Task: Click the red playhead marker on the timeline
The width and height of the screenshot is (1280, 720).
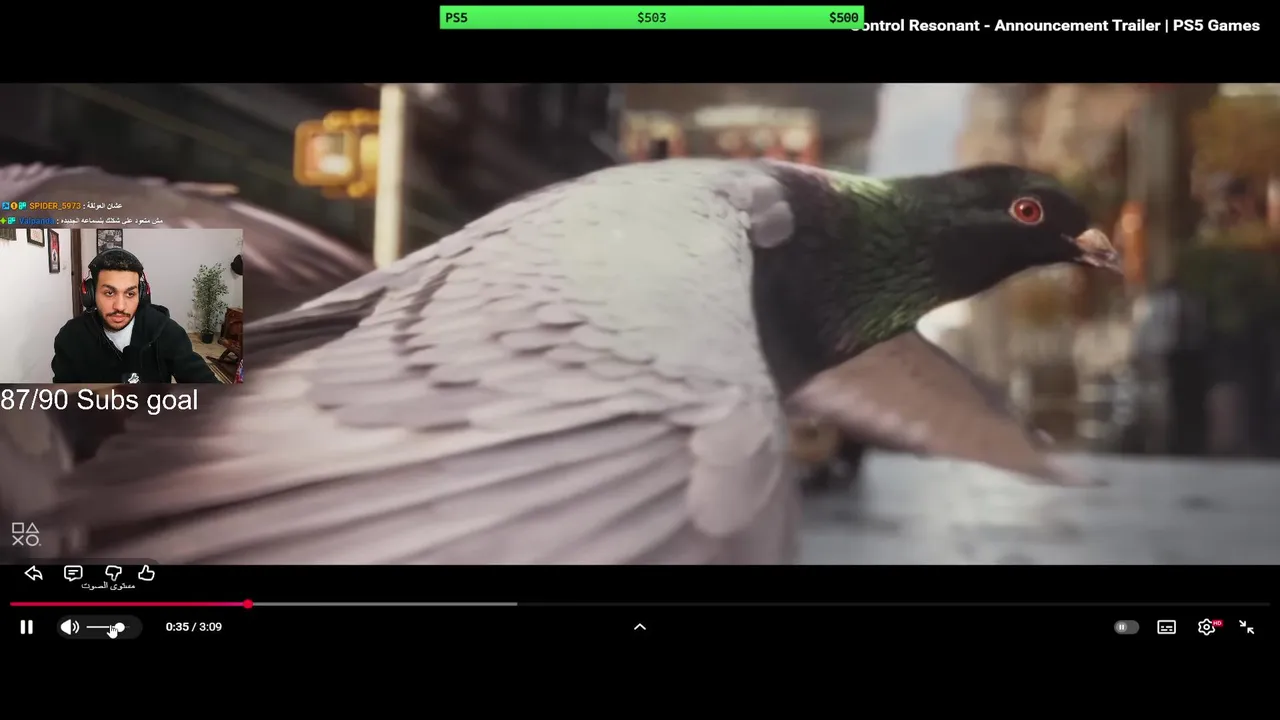Action: pyautogui.click(x=248, y=604)
